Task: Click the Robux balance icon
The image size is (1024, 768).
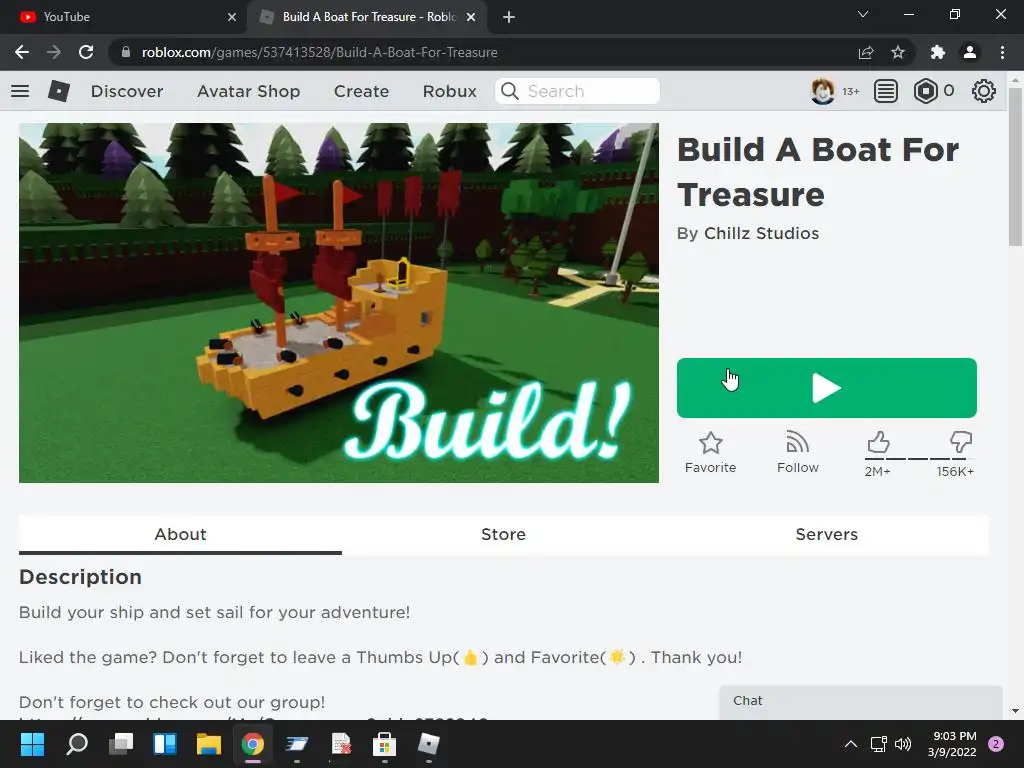Action: click(925, 91)
